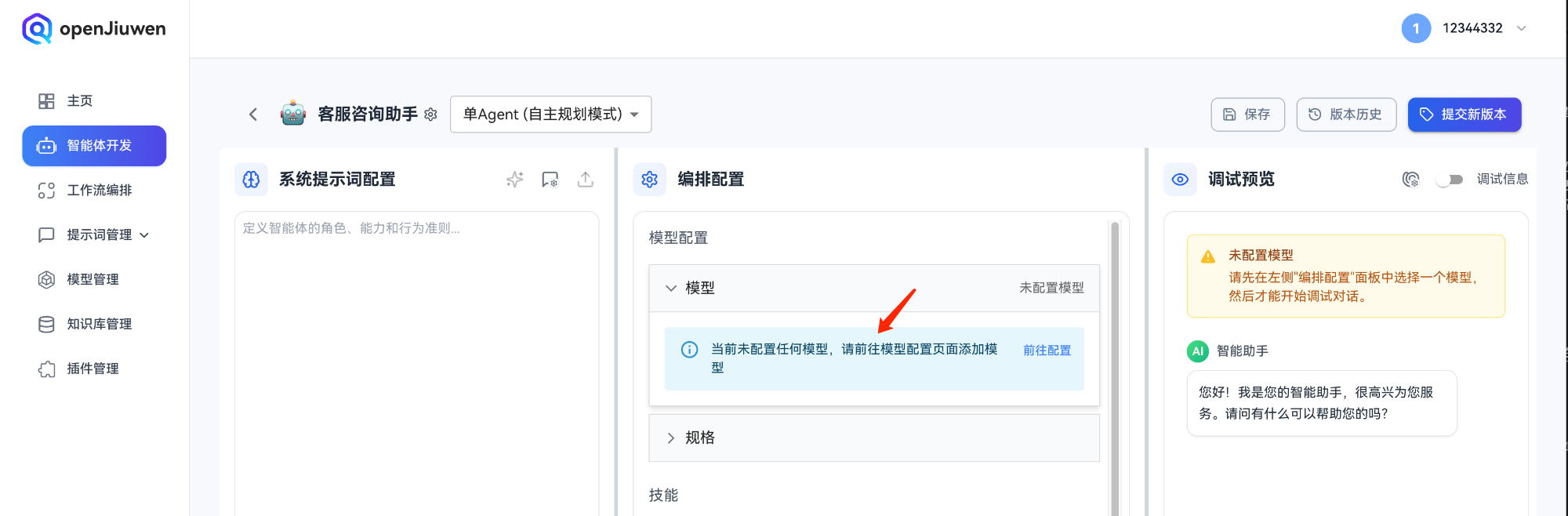Click the sparkle AI optimize prompt icon
Viewport: 1568px width, 516px height.
(x=514, y=180)
